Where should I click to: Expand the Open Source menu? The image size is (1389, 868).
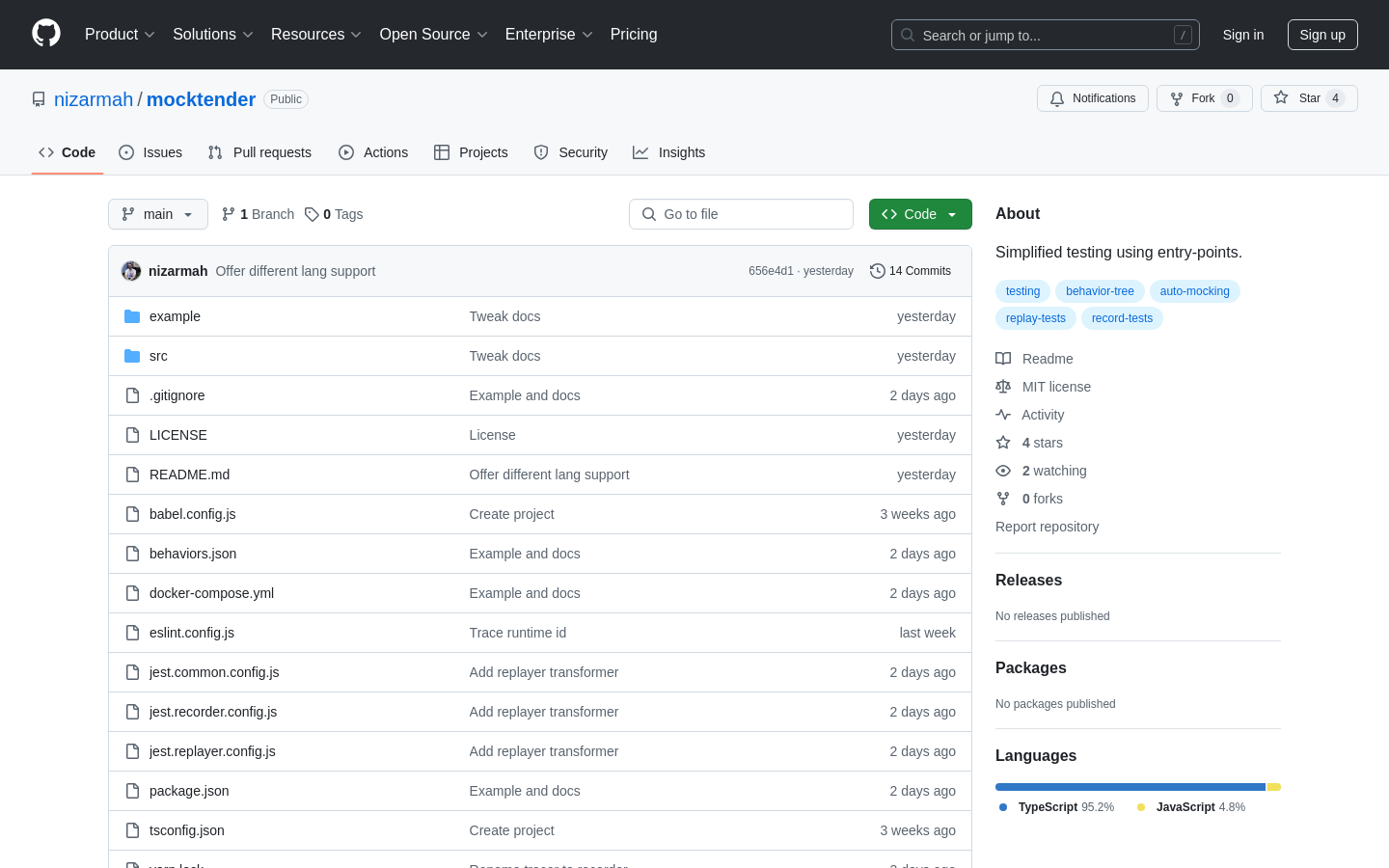[434, 35]
